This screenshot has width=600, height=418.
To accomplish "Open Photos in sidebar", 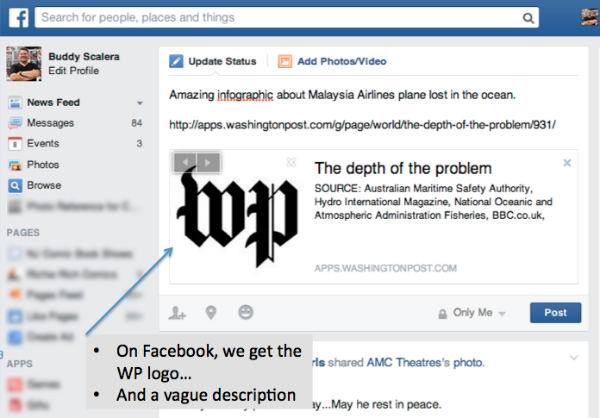I will tap(43, 165).
